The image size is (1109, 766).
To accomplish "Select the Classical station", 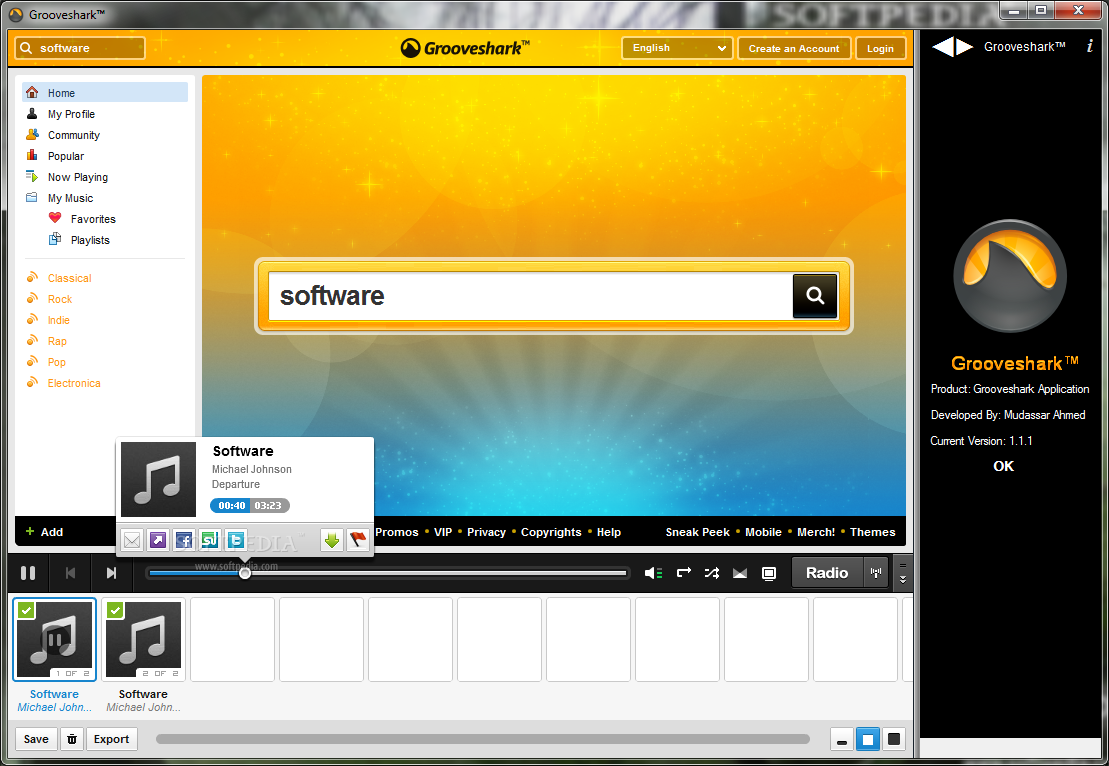I will tap(69, 278).
